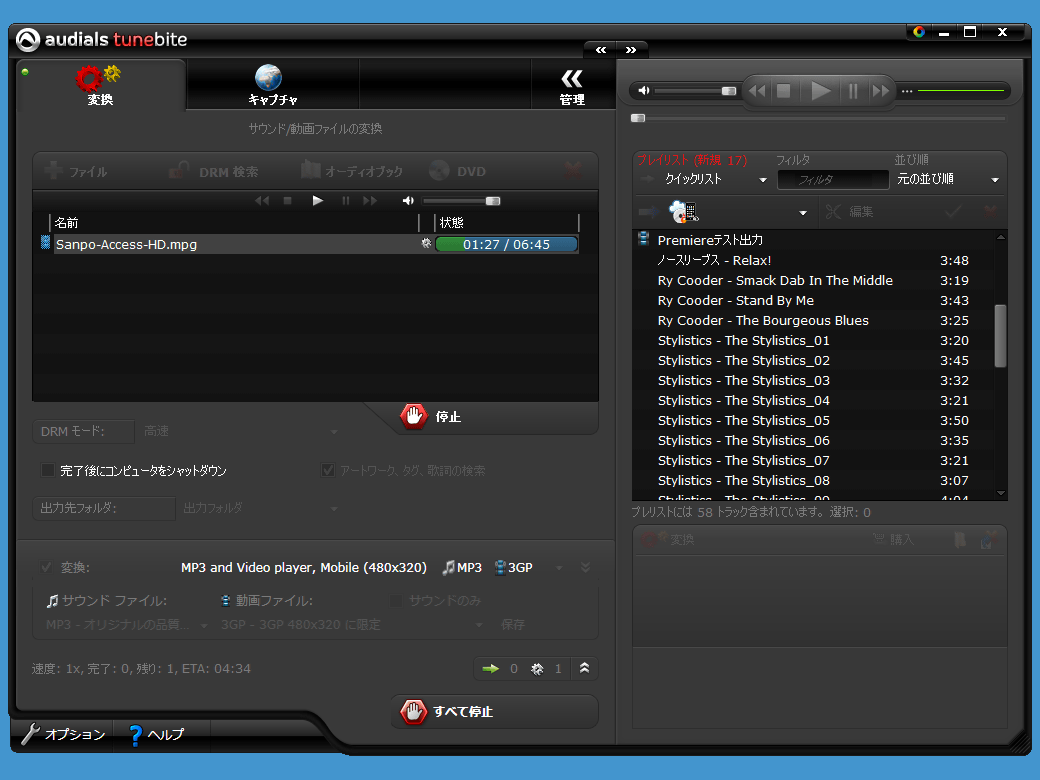Click the DVD disc button
This screenshot has width=1040, height=780.
click(x=458, y=171)
